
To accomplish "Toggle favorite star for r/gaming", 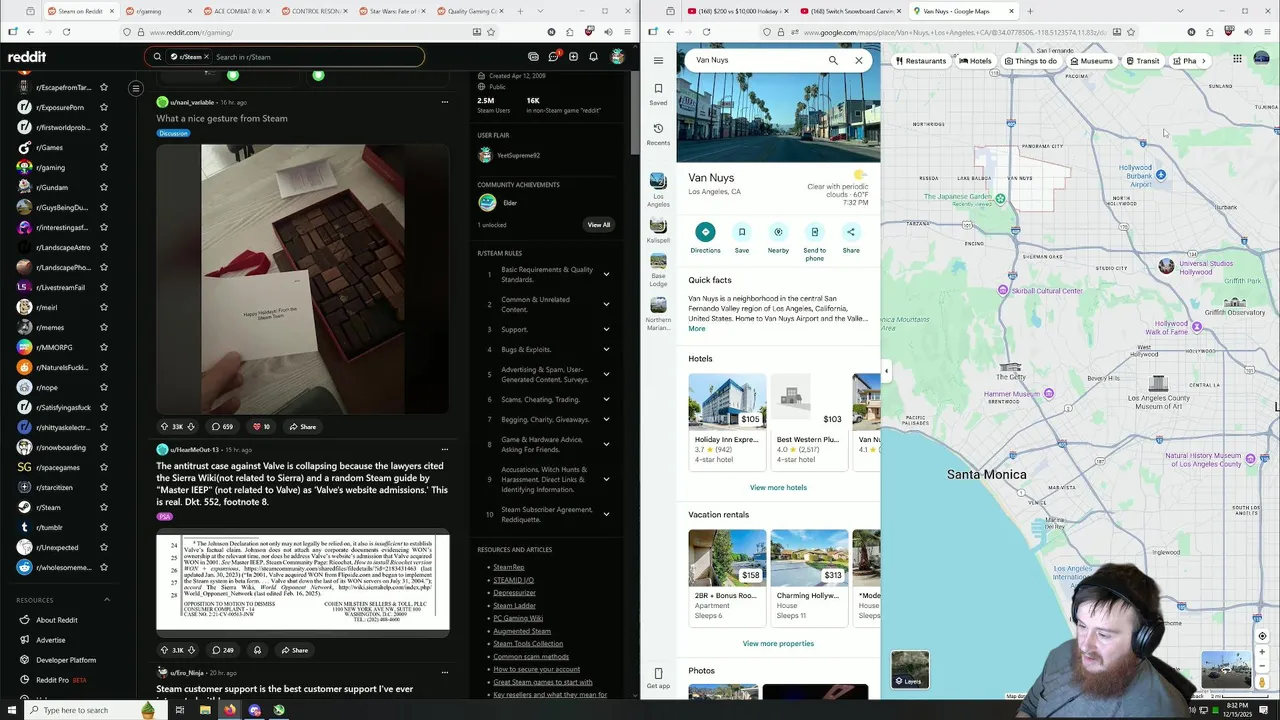I will (104, 167).
